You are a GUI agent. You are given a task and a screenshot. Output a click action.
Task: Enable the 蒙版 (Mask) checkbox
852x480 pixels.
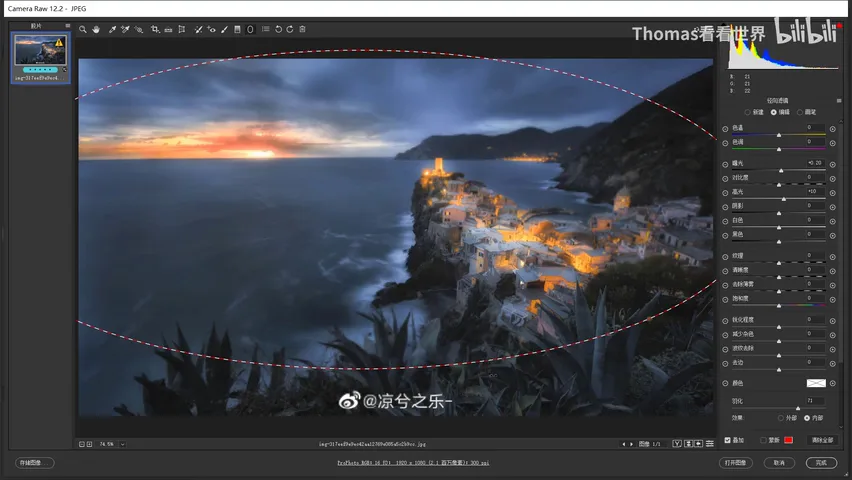coord(763,440)
